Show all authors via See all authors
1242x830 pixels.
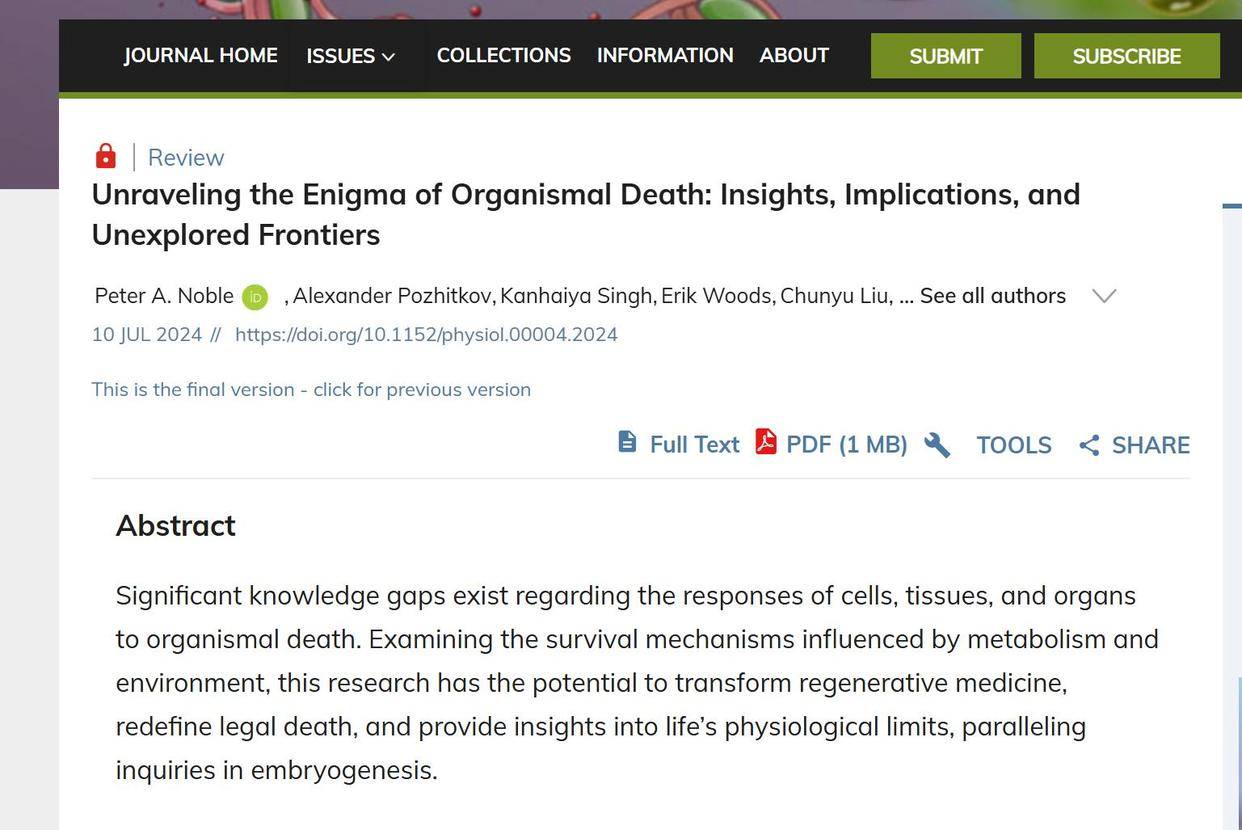993,296
